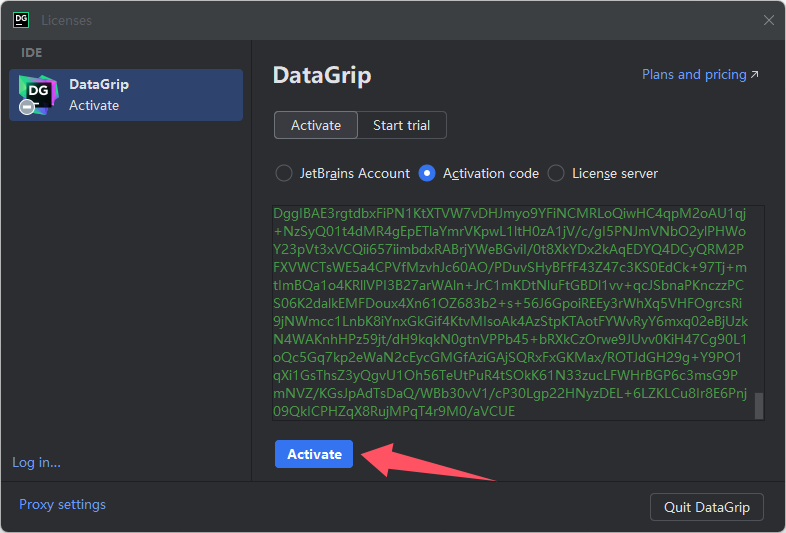786x533 pixels.
Task: Switch to the Start trial tab
Action: [402, 125]
